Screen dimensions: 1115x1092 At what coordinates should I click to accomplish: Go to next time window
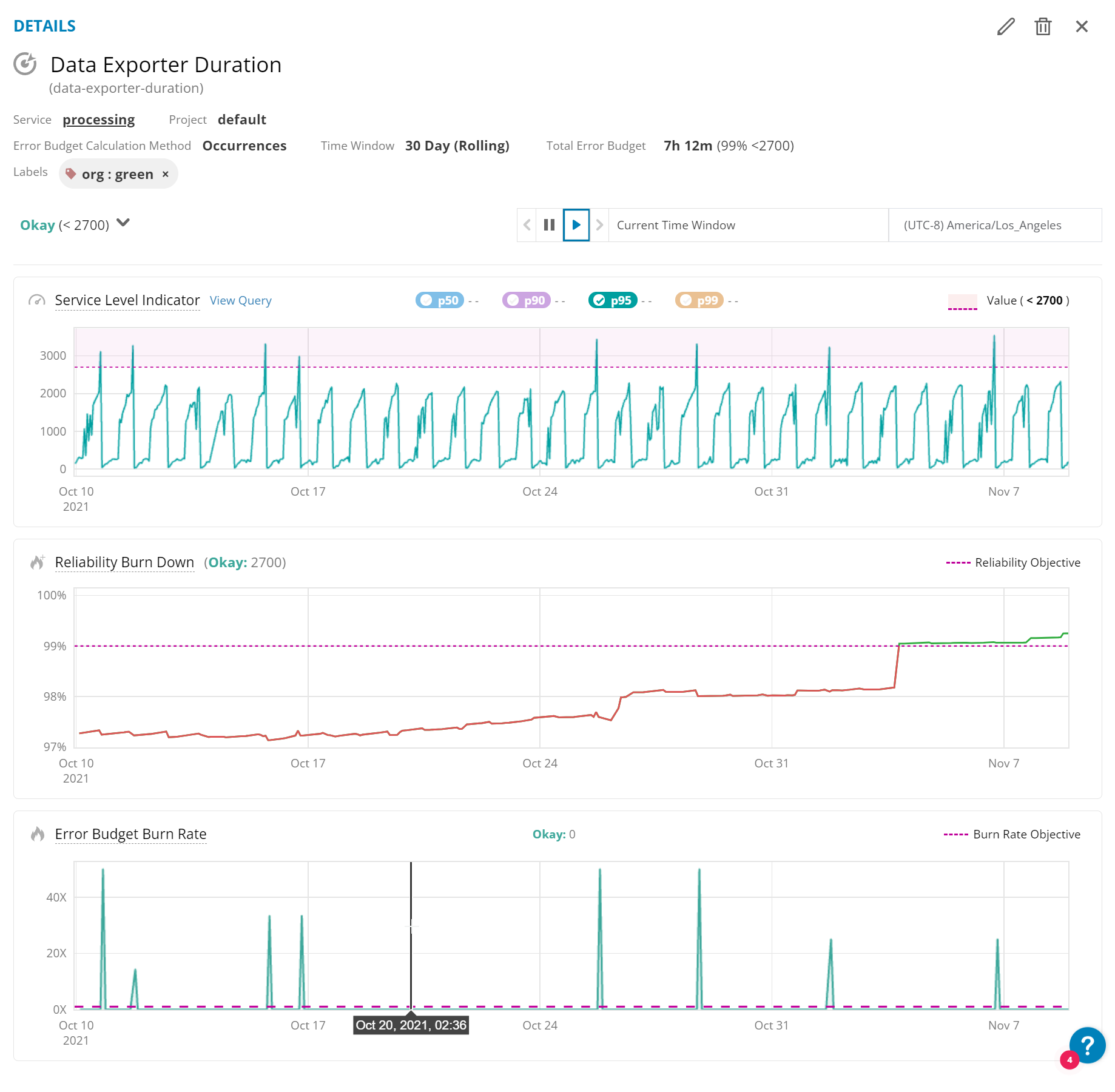(599, 225)
